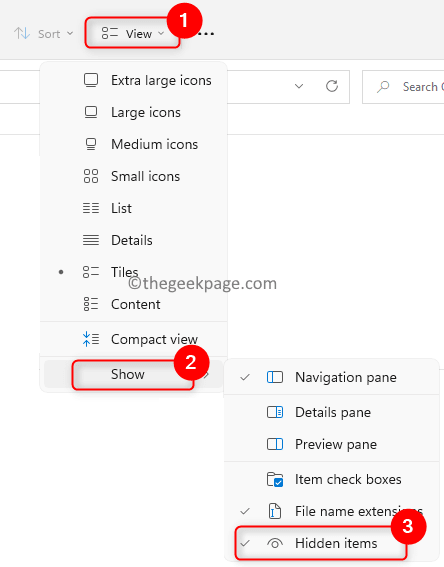Toggle the Navigation pane
Screen dimensions: 444x567
tap(332, 377)
